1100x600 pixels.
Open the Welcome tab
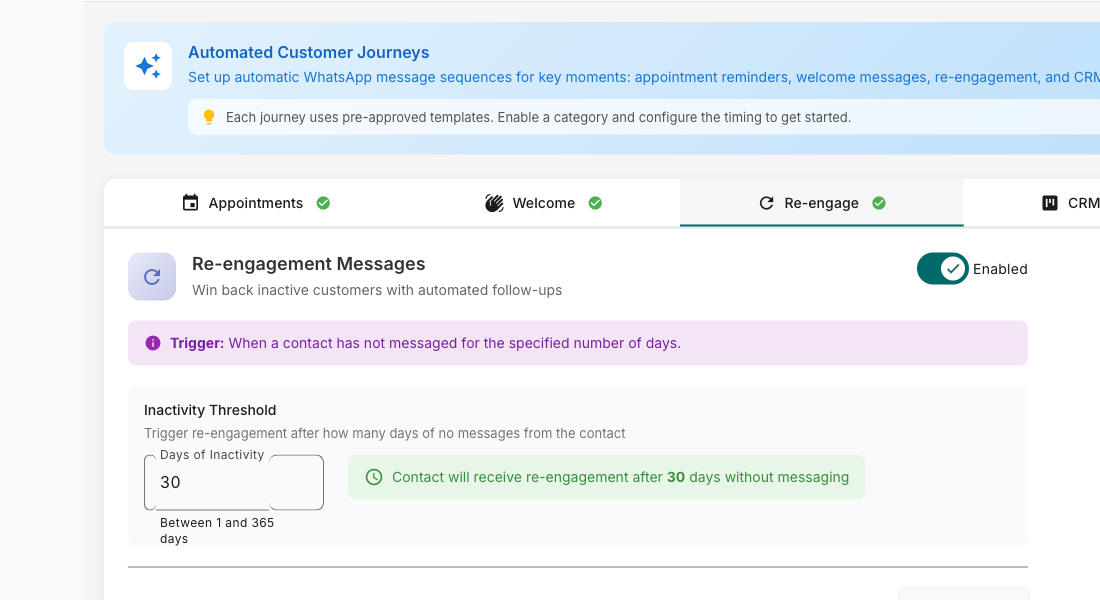[x=544, y=202]
